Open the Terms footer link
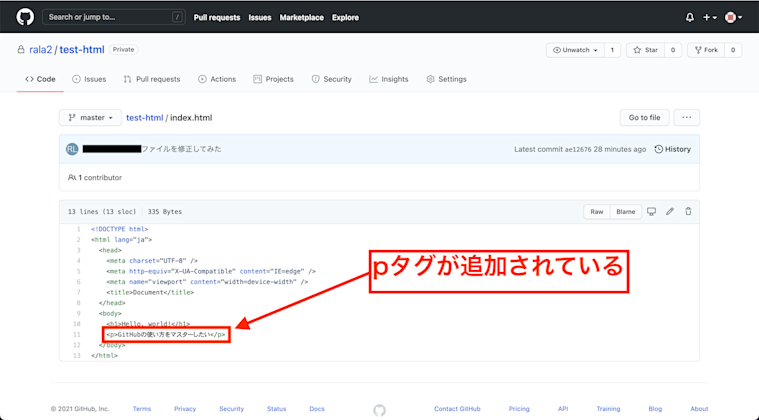The image size is (759, 420). pyautogui.click(x=142, y=409)
